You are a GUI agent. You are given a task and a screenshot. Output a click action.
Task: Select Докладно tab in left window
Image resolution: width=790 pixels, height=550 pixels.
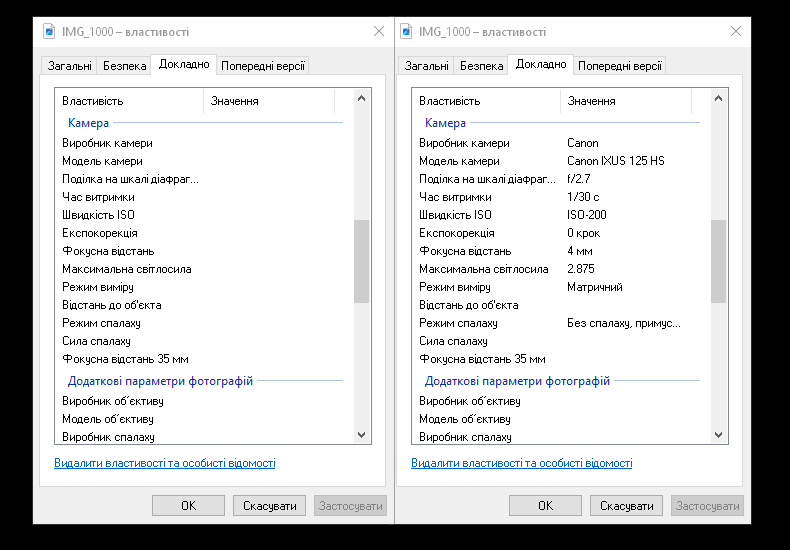pyautogui.click(x=184, y=64)
